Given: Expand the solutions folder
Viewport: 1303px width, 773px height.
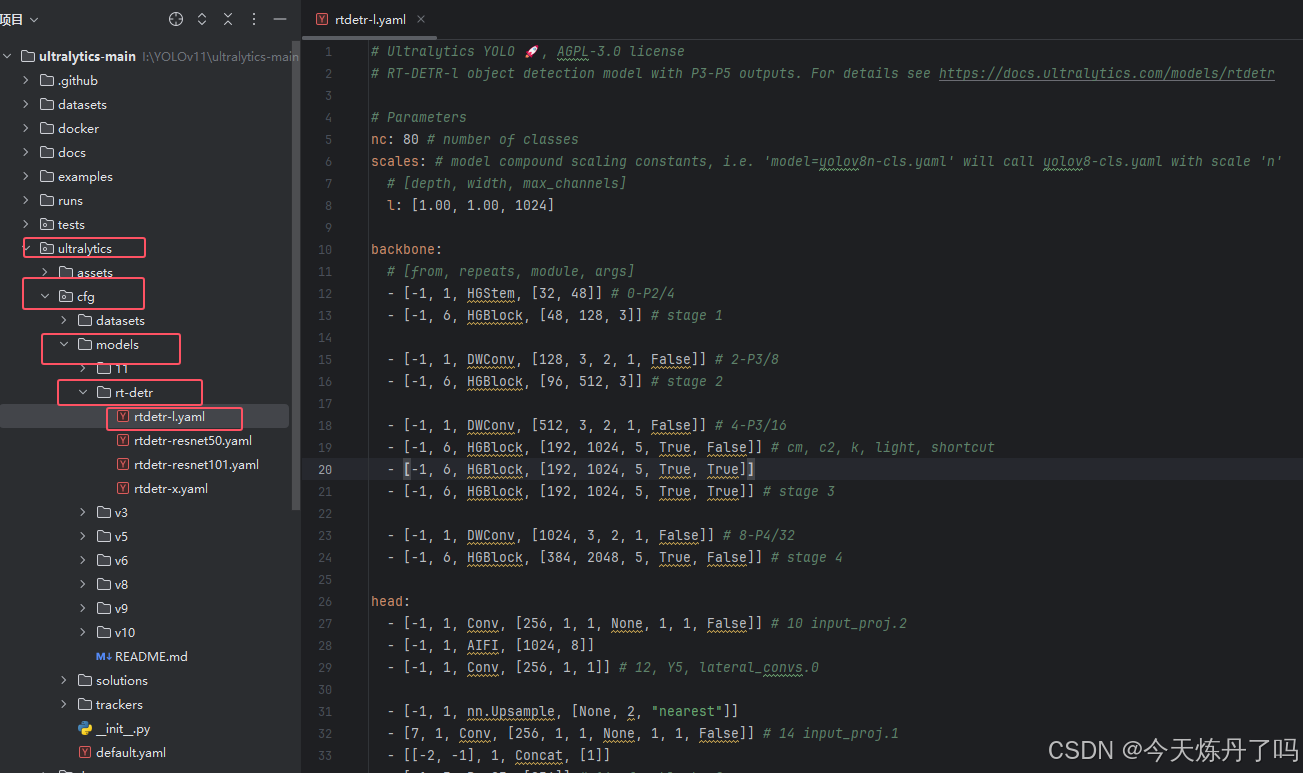Looking at the screenshot, I should click(x=65, y=680).
